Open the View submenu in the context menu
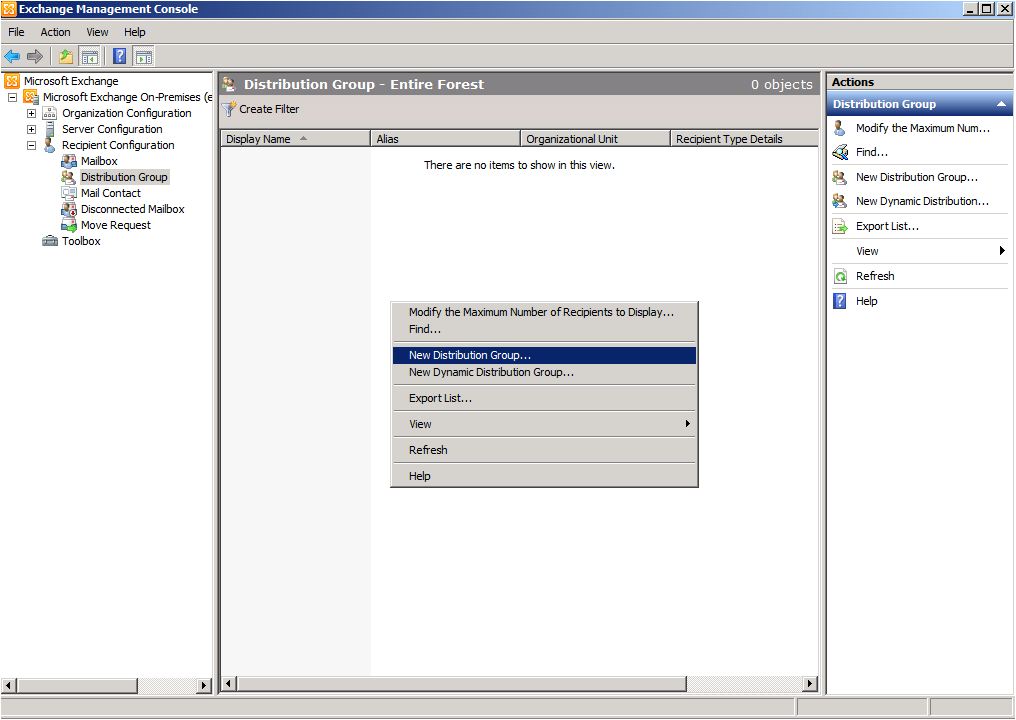The height and width of the screenshot is (720, 1016). click(544, 424)
